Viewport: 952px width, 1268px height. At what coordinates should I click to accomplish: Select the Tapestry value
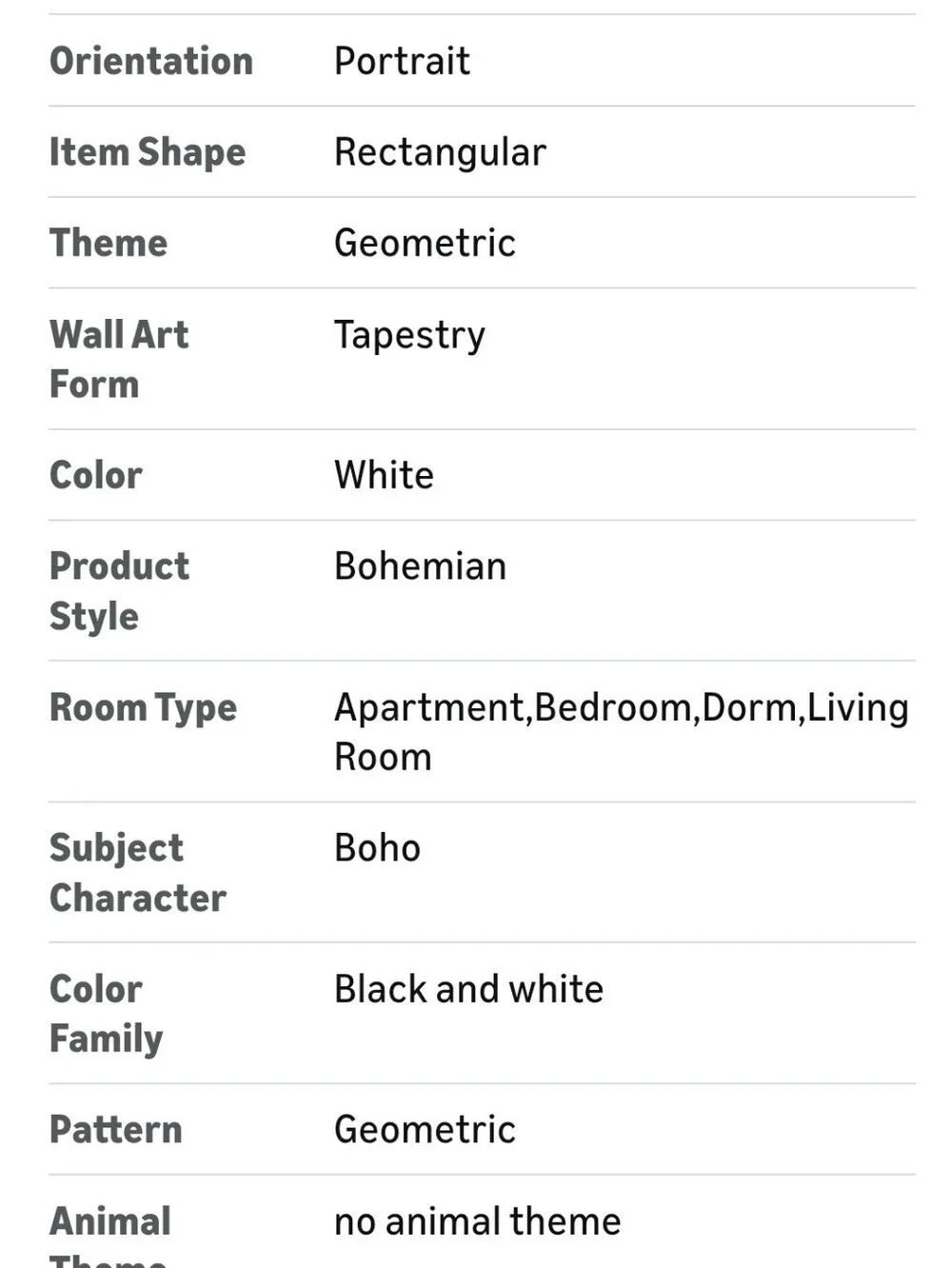(x=409, y=335)
